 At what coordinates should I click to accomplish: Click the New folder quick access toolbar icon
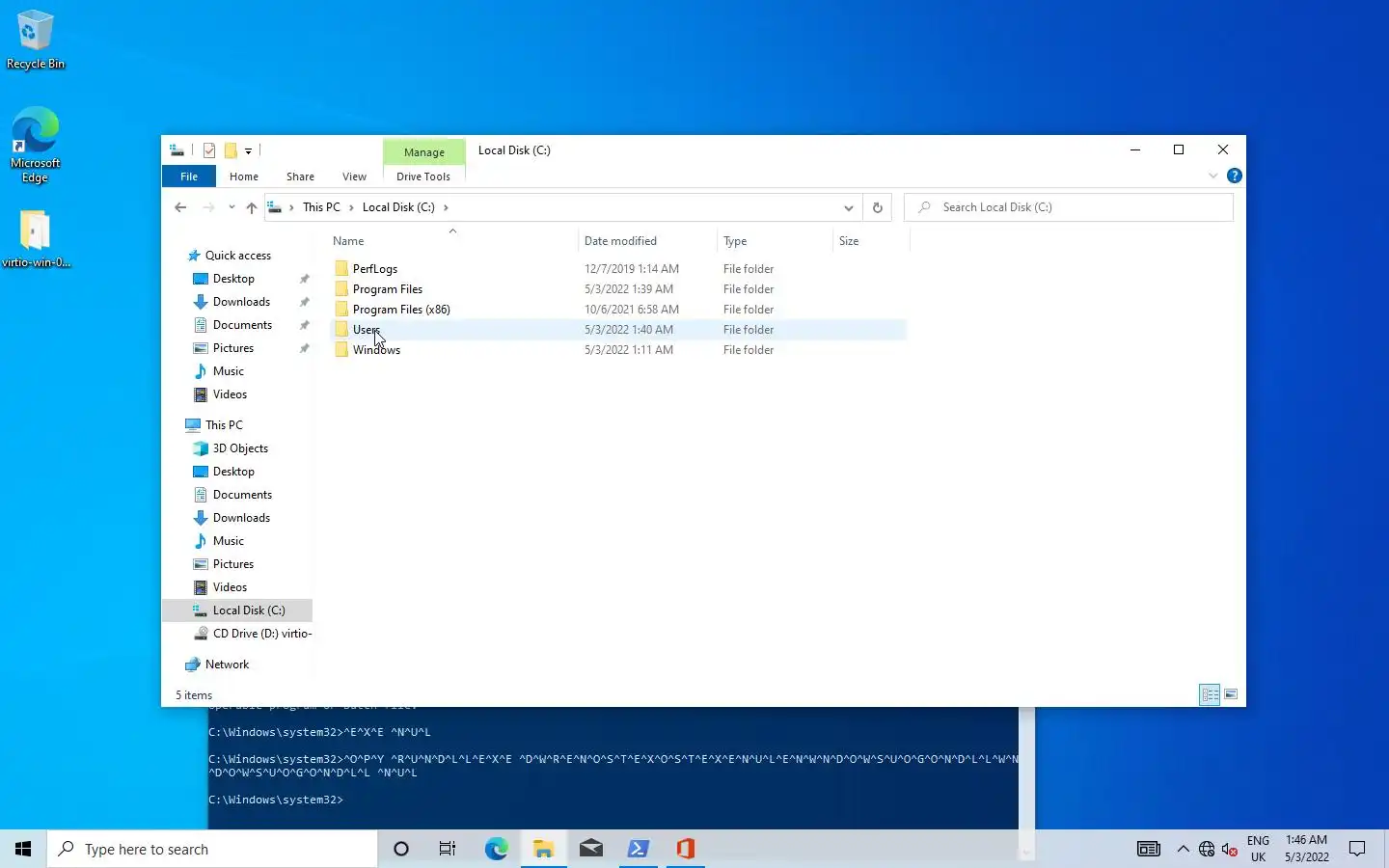(231, 150)
